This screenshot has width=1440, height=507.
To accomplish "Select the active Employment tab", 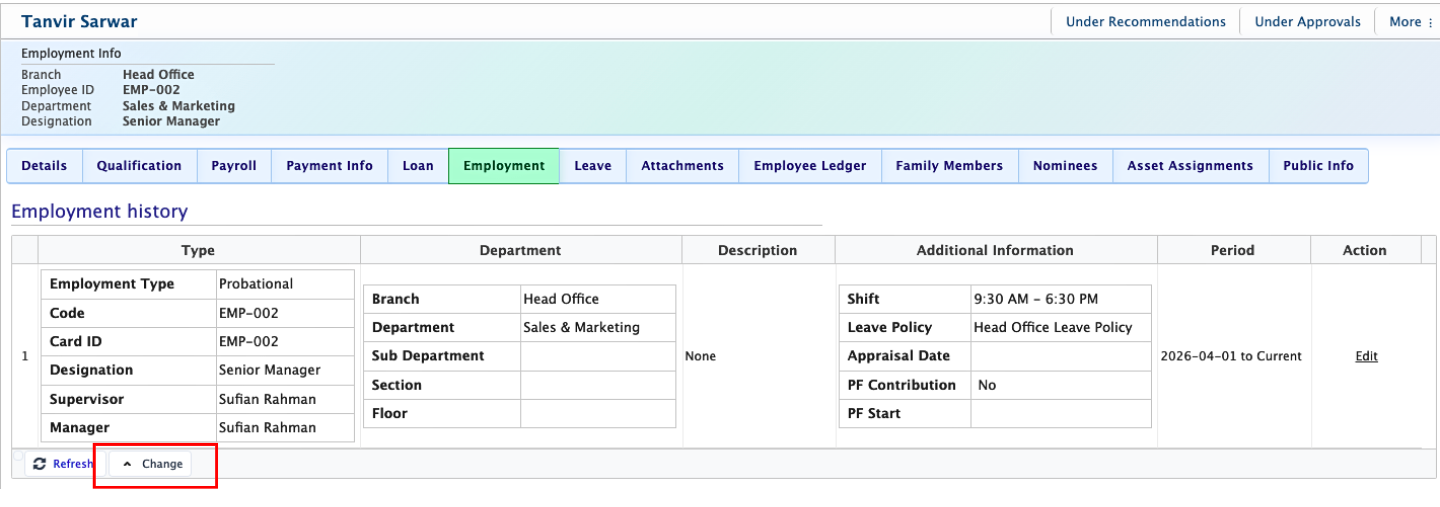I will click(x=504, y=166).
